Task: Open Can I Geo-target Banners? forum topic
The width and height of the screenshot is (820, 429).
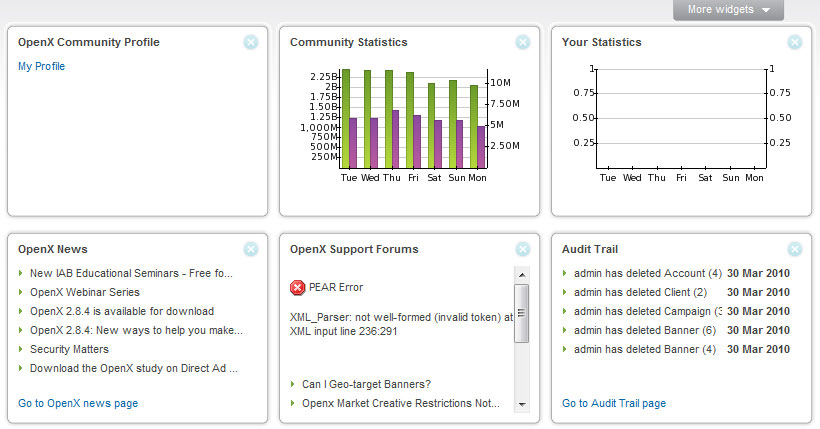Action: coord(367,384)
